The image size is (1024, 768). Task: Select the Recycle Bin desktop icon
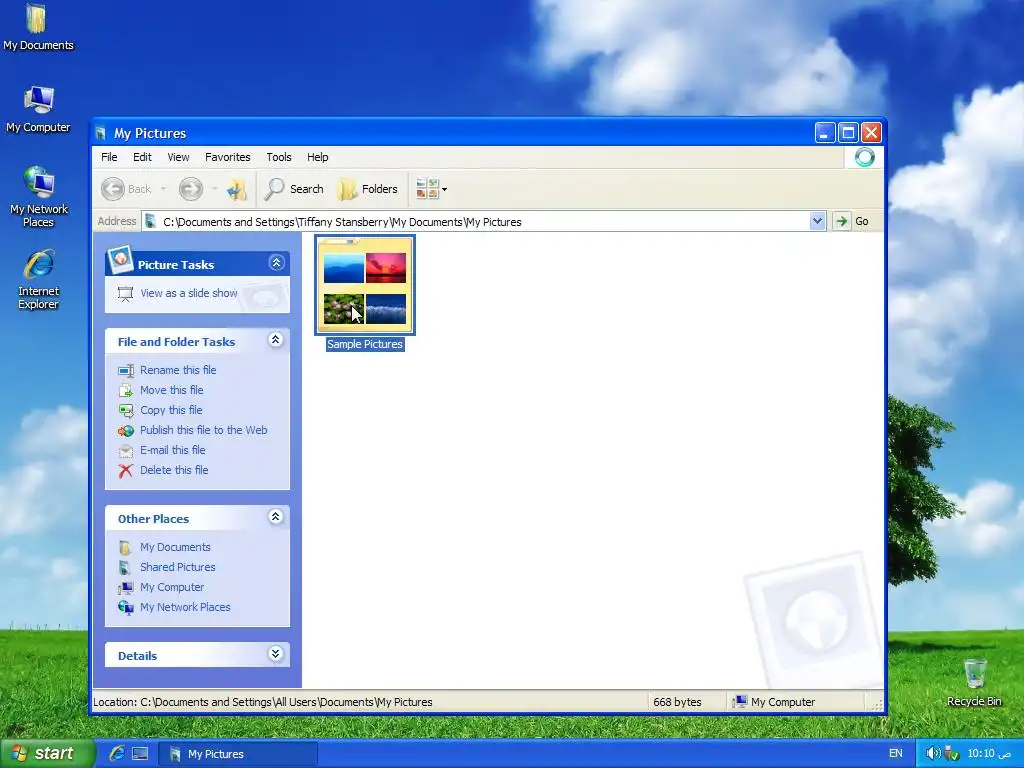[974, 682]
